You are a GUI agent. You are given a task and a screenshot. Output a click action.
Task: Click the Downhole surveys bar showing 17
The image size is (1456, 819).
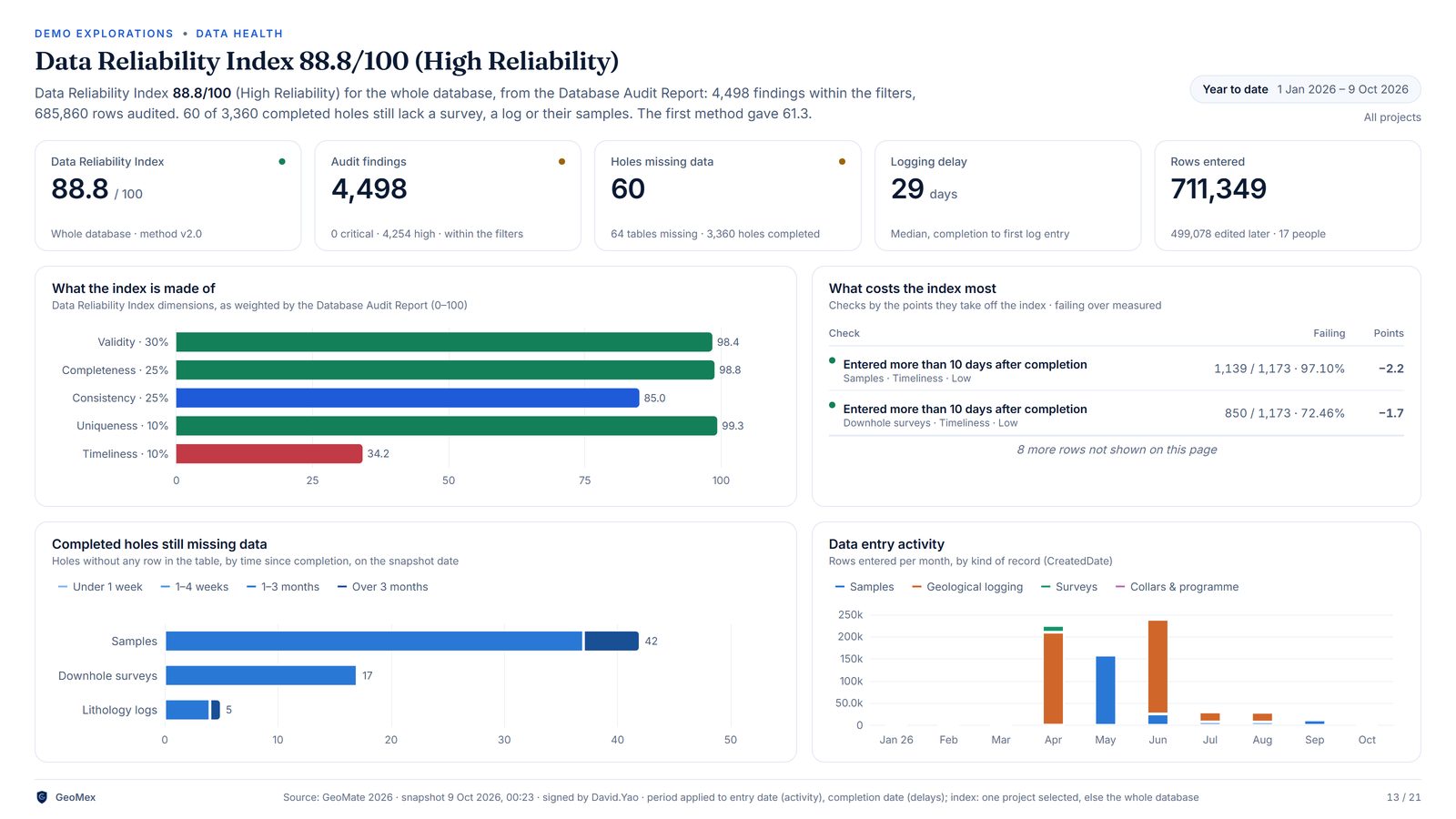pos(260,675)
